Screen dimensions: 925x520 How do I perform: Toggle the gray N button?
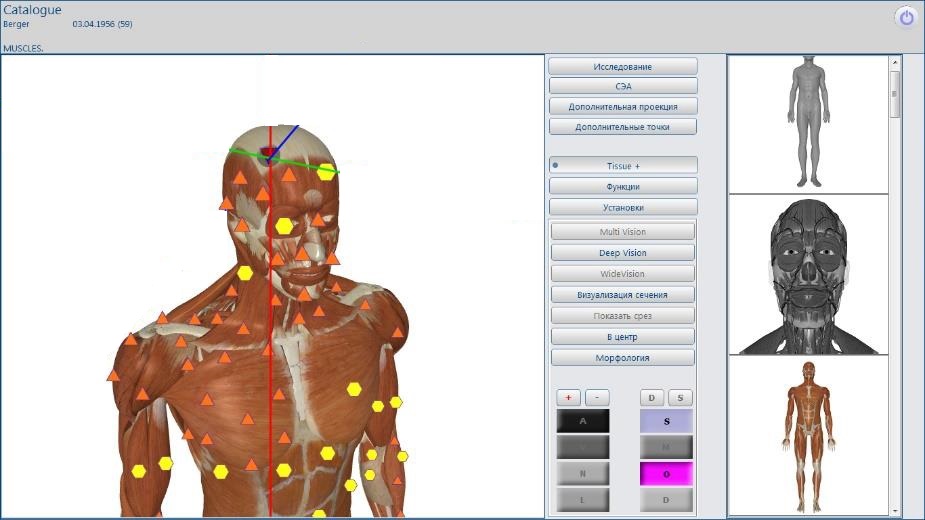[x=582, y=474]
